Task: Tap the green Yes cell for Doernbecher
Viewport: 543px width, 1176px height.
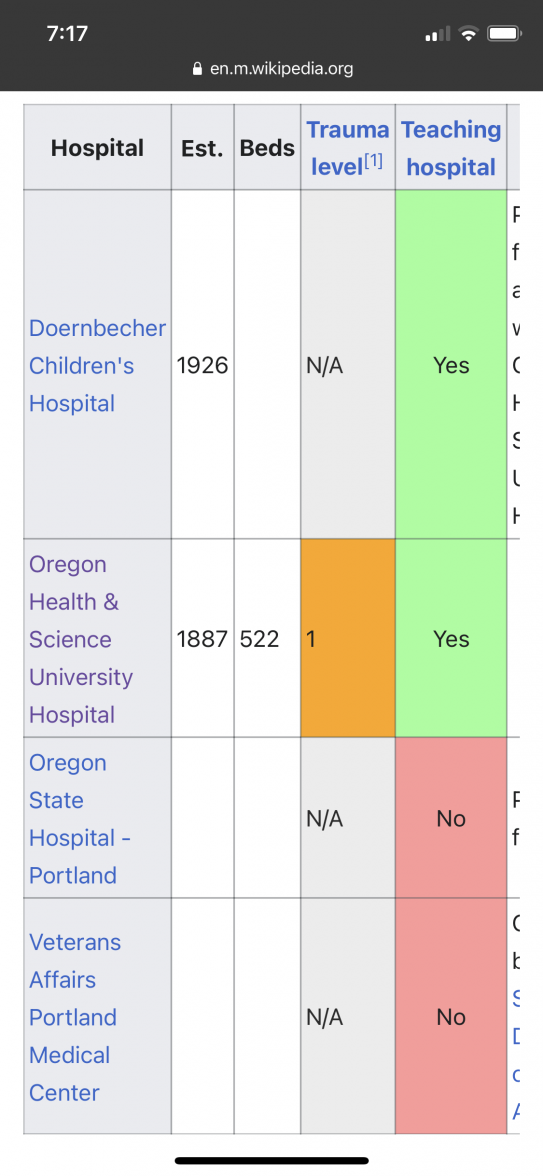Action: point(452,364)
